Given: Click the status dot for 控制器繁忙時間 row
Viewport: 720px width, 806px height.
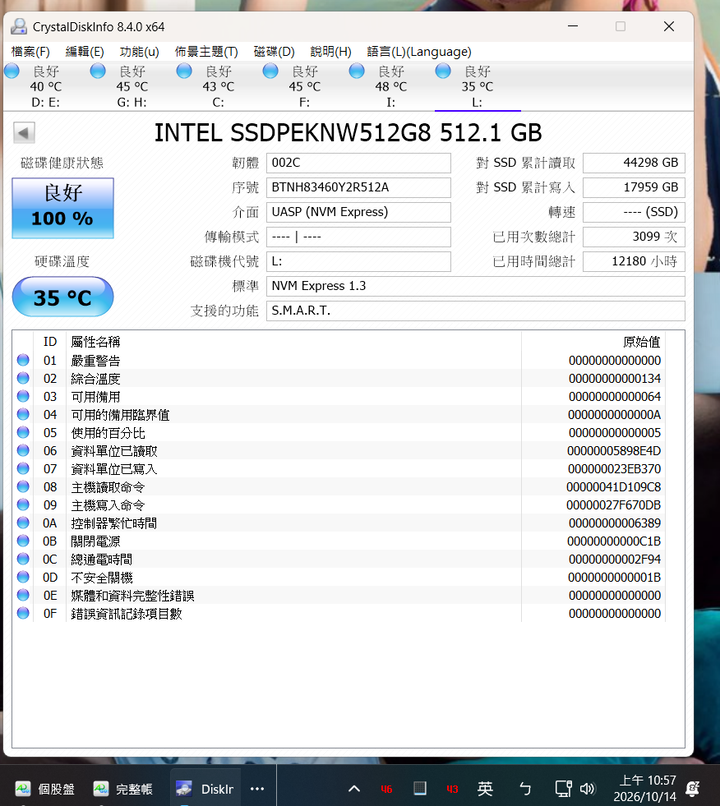Looking at the screenshot, I should (x=23, y=522).
